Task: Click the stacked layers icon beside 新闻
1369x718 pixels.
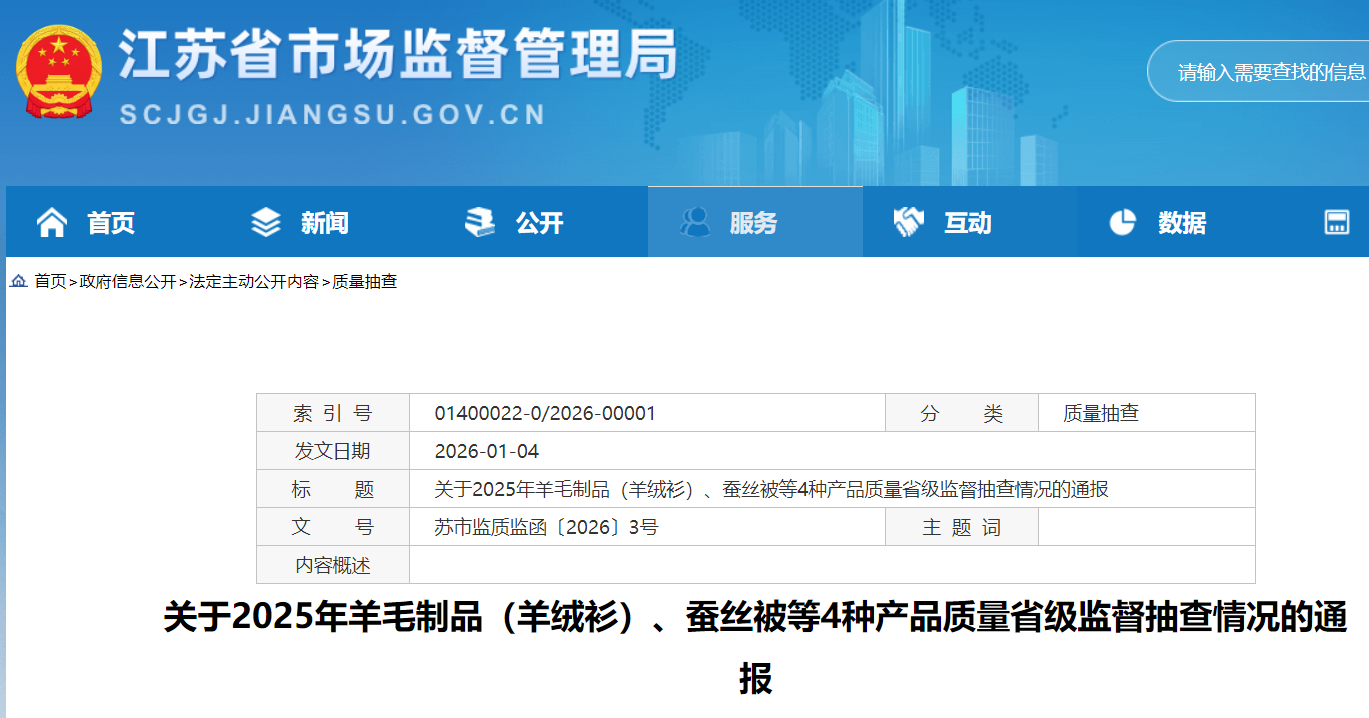Action: click(266, 222)
